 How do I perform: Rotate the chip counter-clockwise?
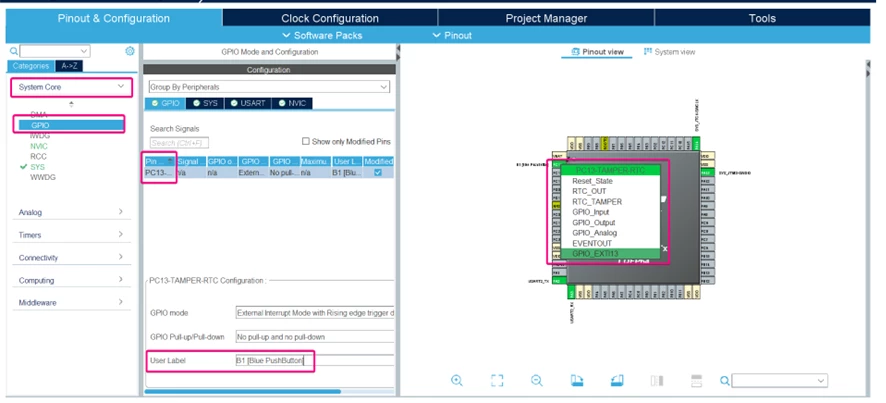click(x=617, y=380)
